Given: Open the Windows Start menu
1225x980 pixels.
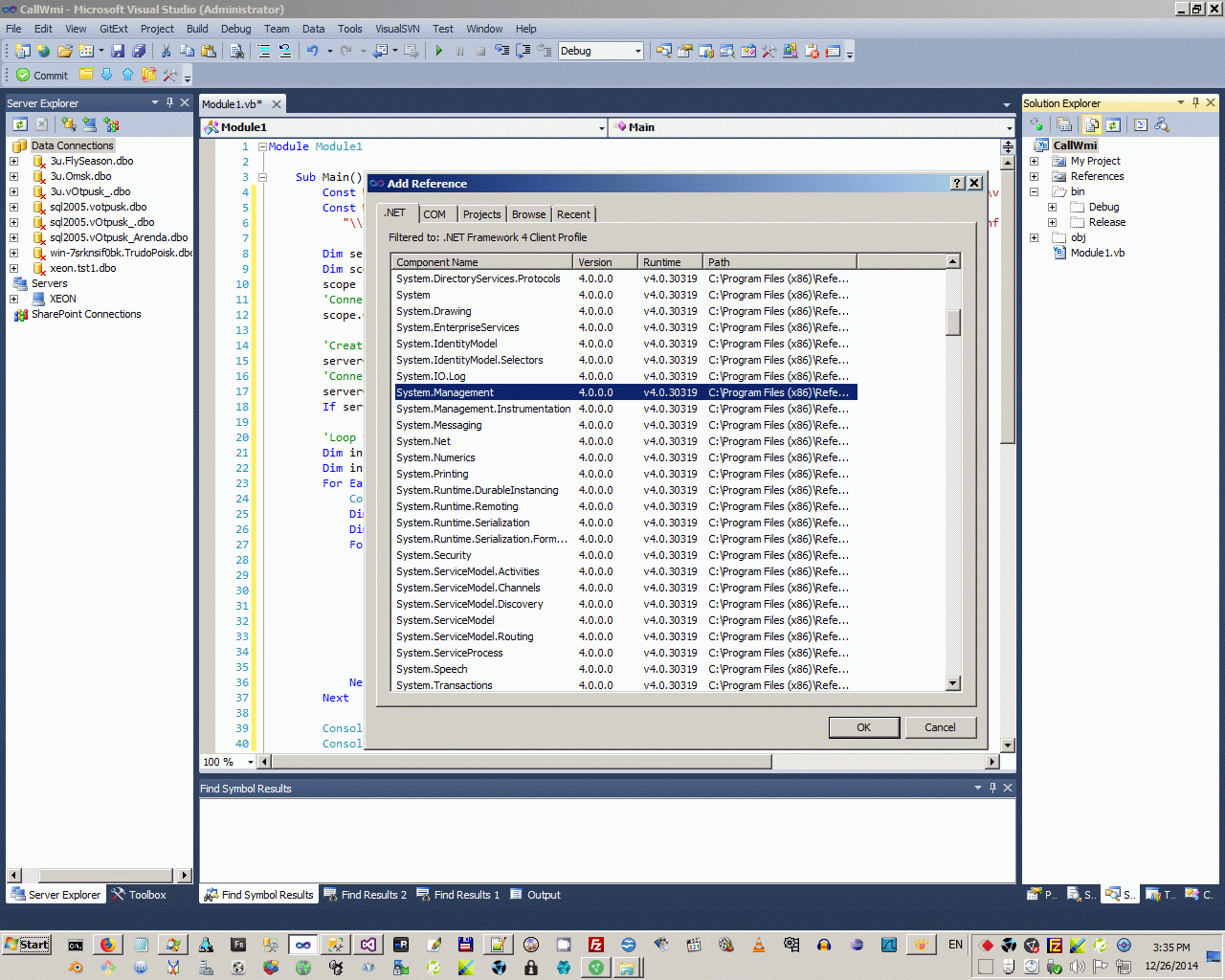Looking at the screenshot, I should (x=27, y=945).
